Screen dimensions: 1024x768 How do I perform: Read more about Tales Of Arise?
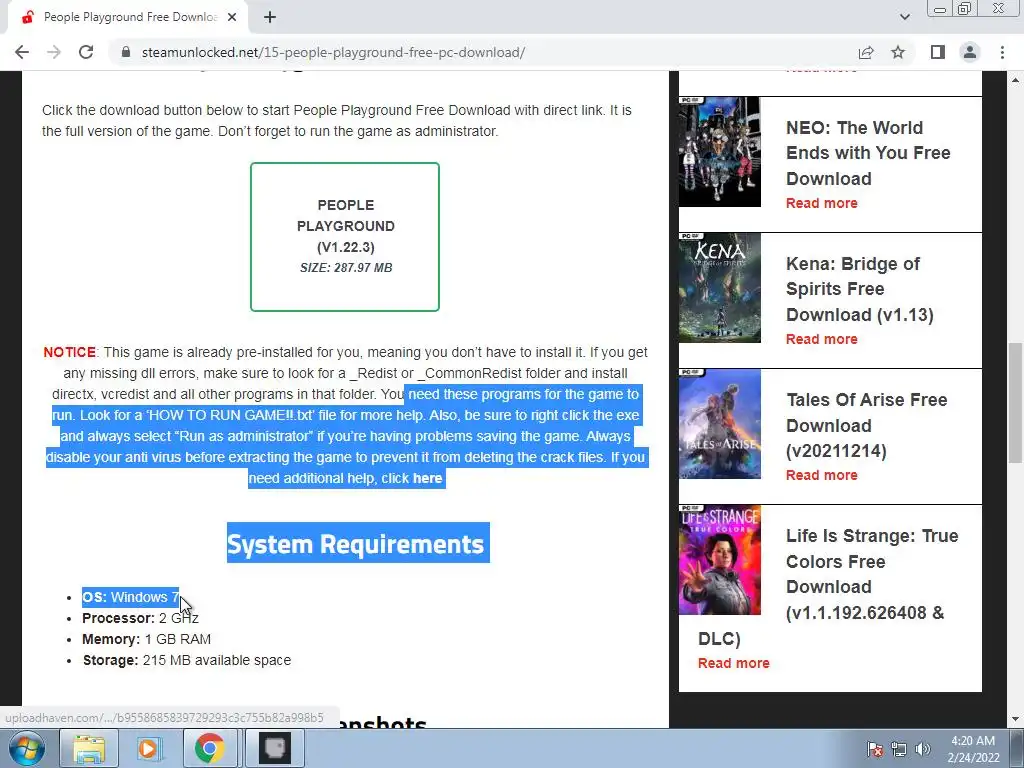pyautogui.click(x=822, y=475)
